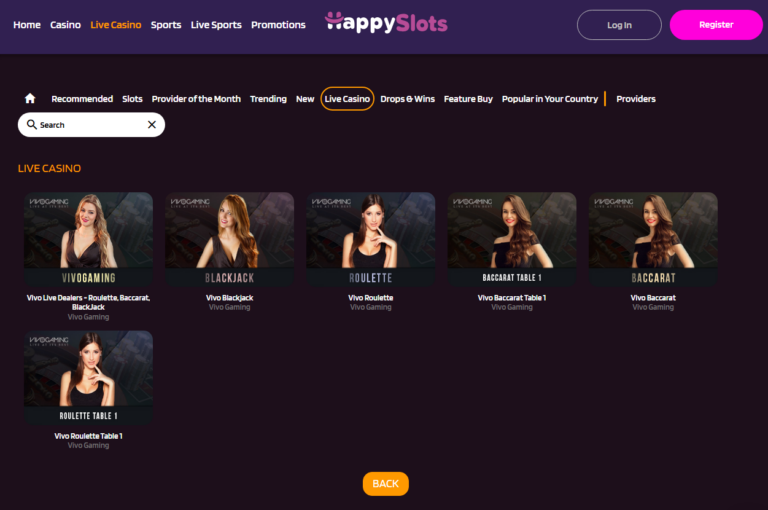The height and width of the screenshot is (510, 768).
Task: Focus the Search input field
Action: tap(91, 125)
